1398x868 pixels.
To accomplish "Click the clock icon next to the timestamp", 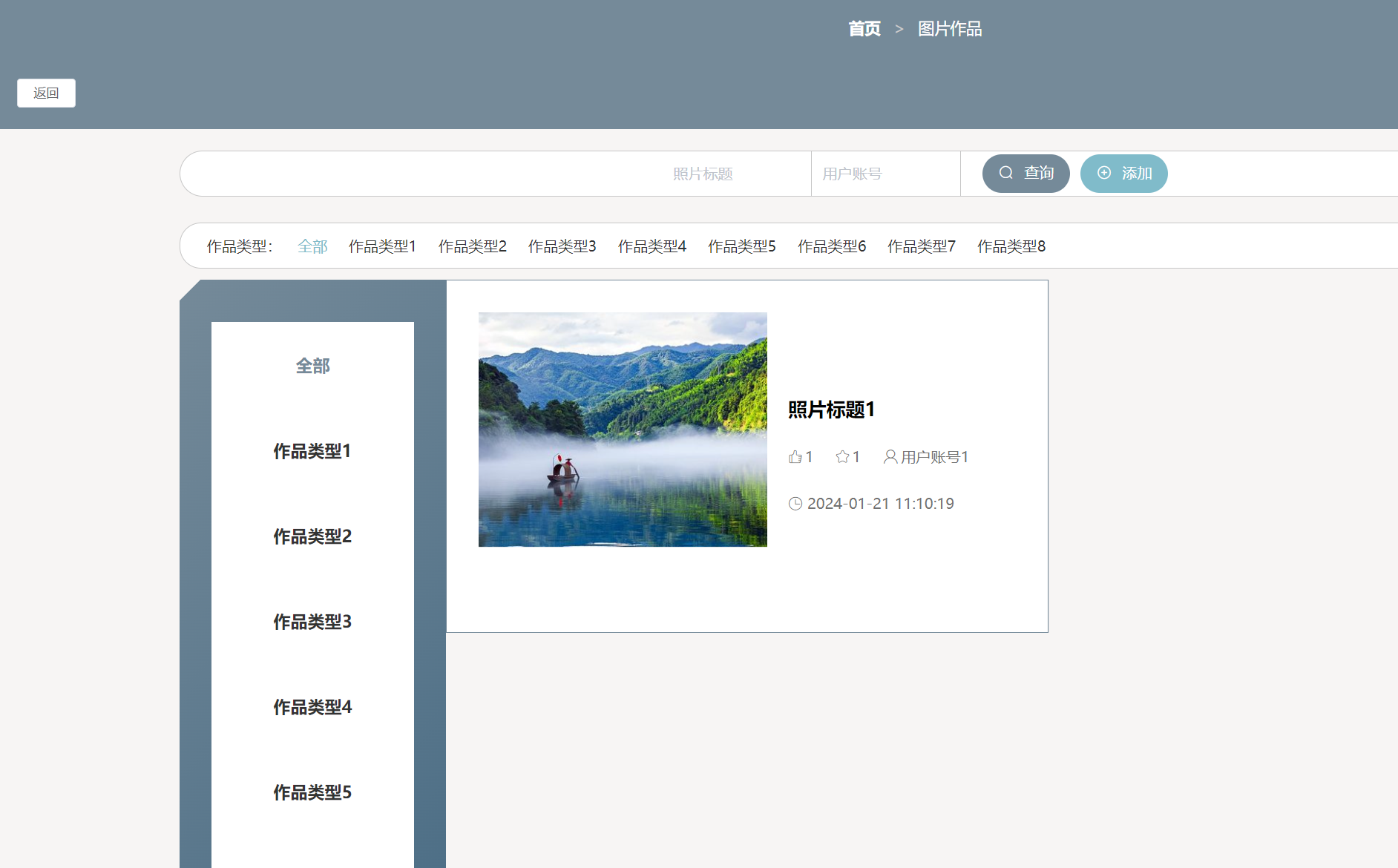I will coord(795,503).
